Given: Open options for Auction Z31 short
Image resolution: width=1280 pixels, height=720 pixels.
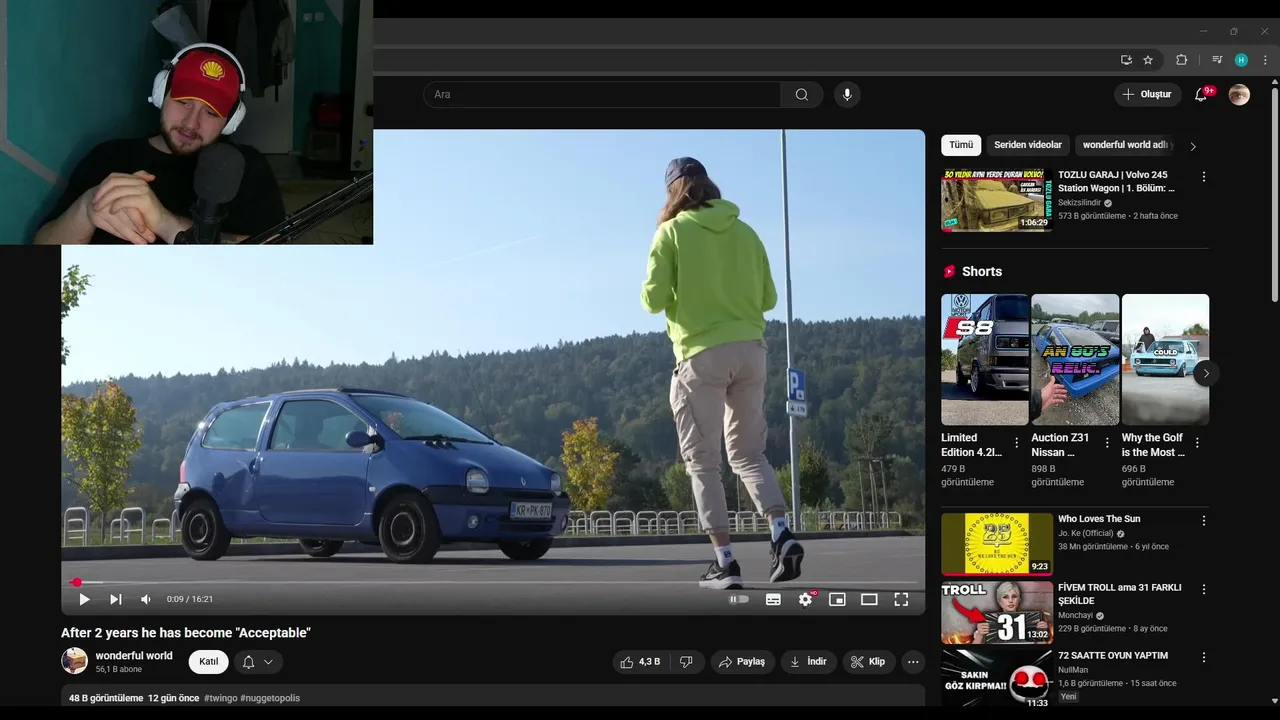Looking at the screenshot, I should (1107, 443).
